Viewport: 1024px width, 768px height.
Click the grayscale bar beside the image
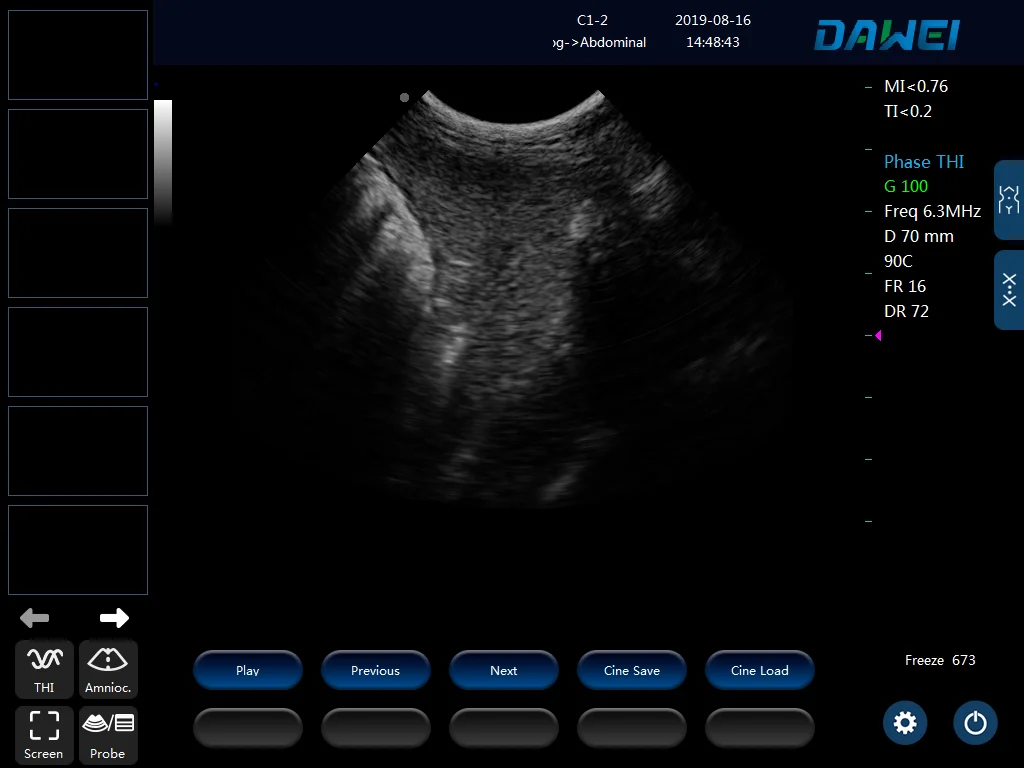tap(163, 160)
